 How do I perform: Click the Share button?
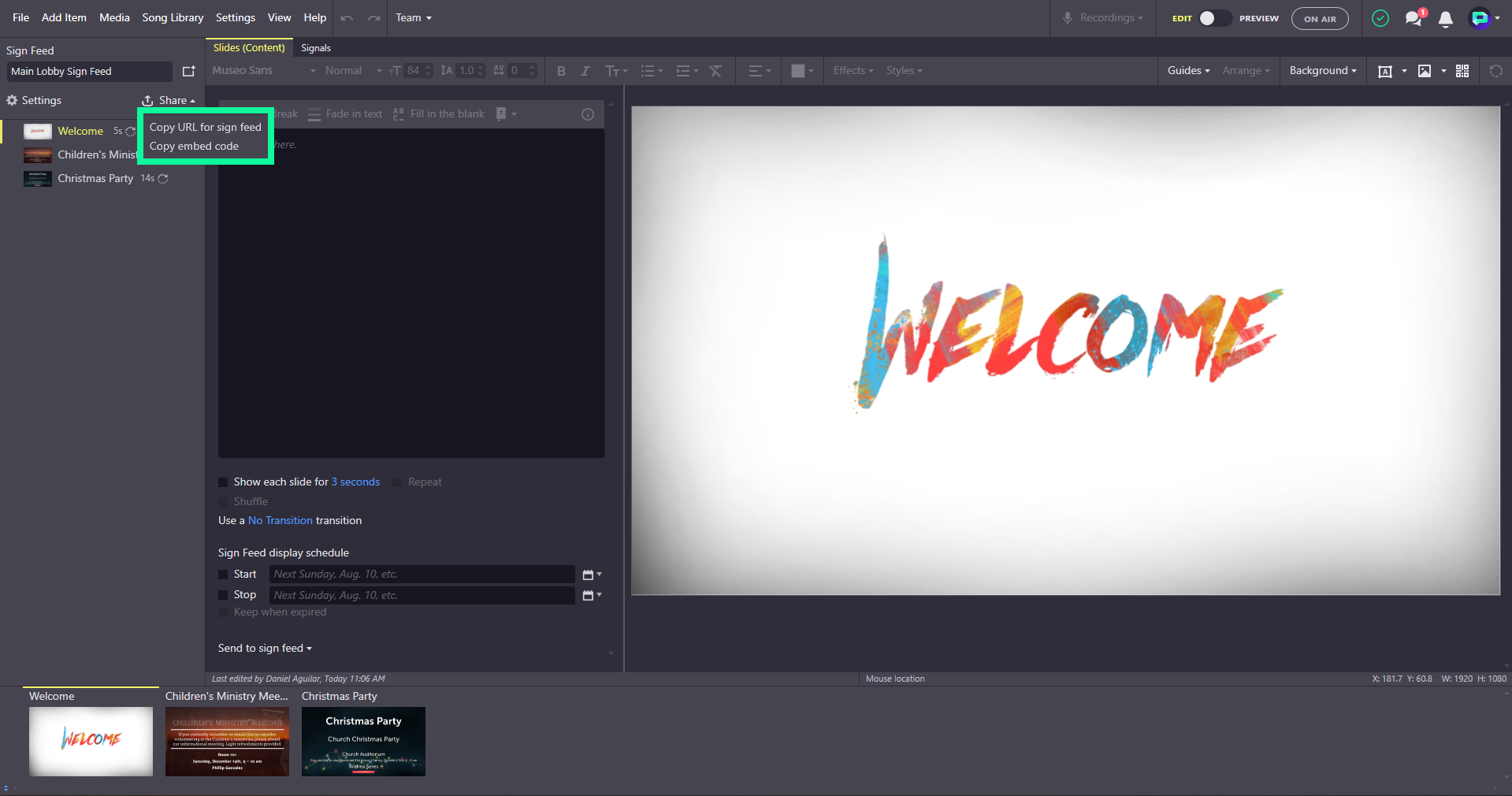(x=169, y=101)
